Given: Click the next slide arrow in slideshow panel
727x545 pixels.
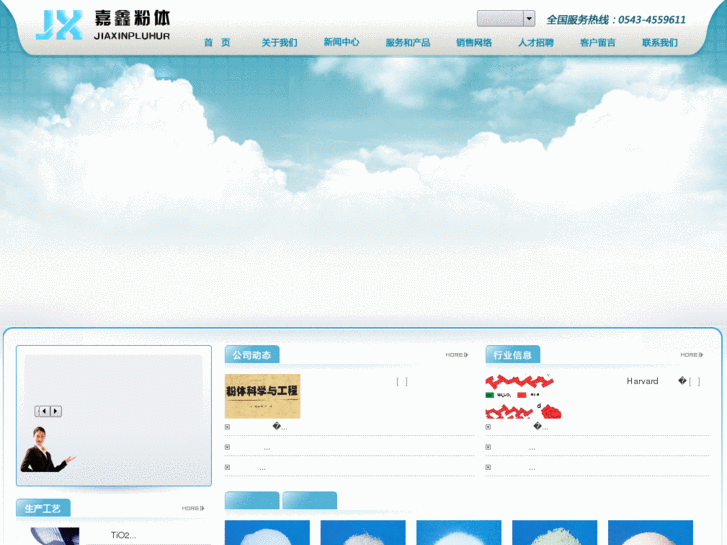Looking at the screenshot, I should pyautogui.click(x=56, y=411).
